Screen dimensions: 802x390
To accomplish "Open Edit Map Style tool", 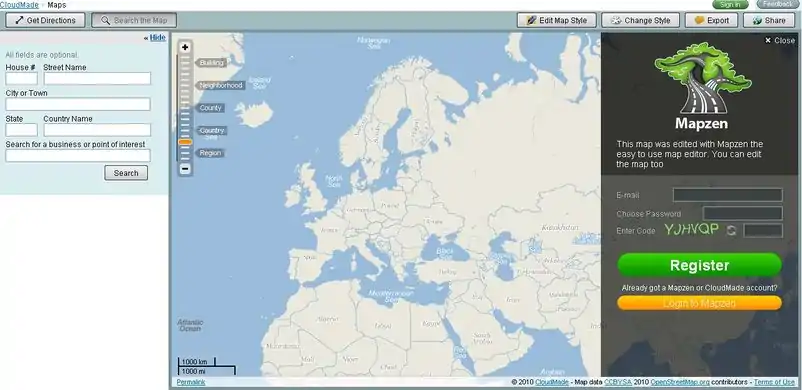I will click(556, 20).
